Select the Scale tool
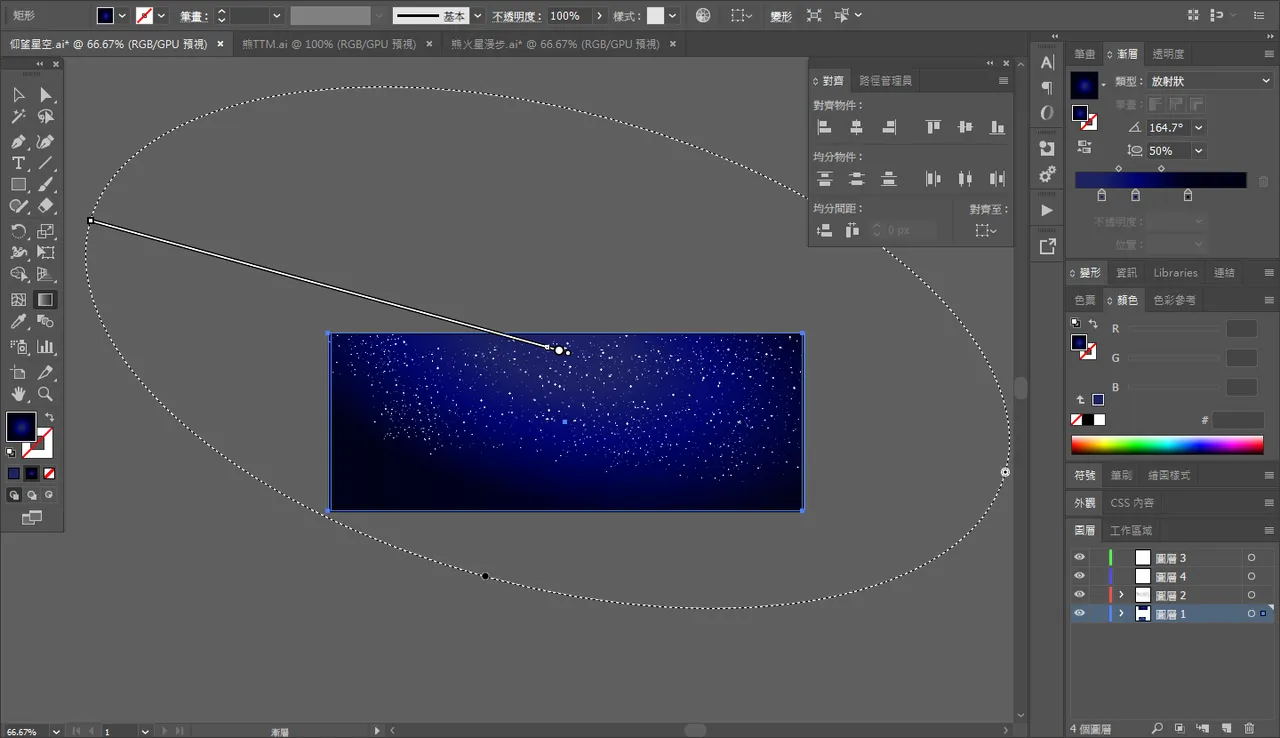Screen dimensions: 1280x738 46,231
